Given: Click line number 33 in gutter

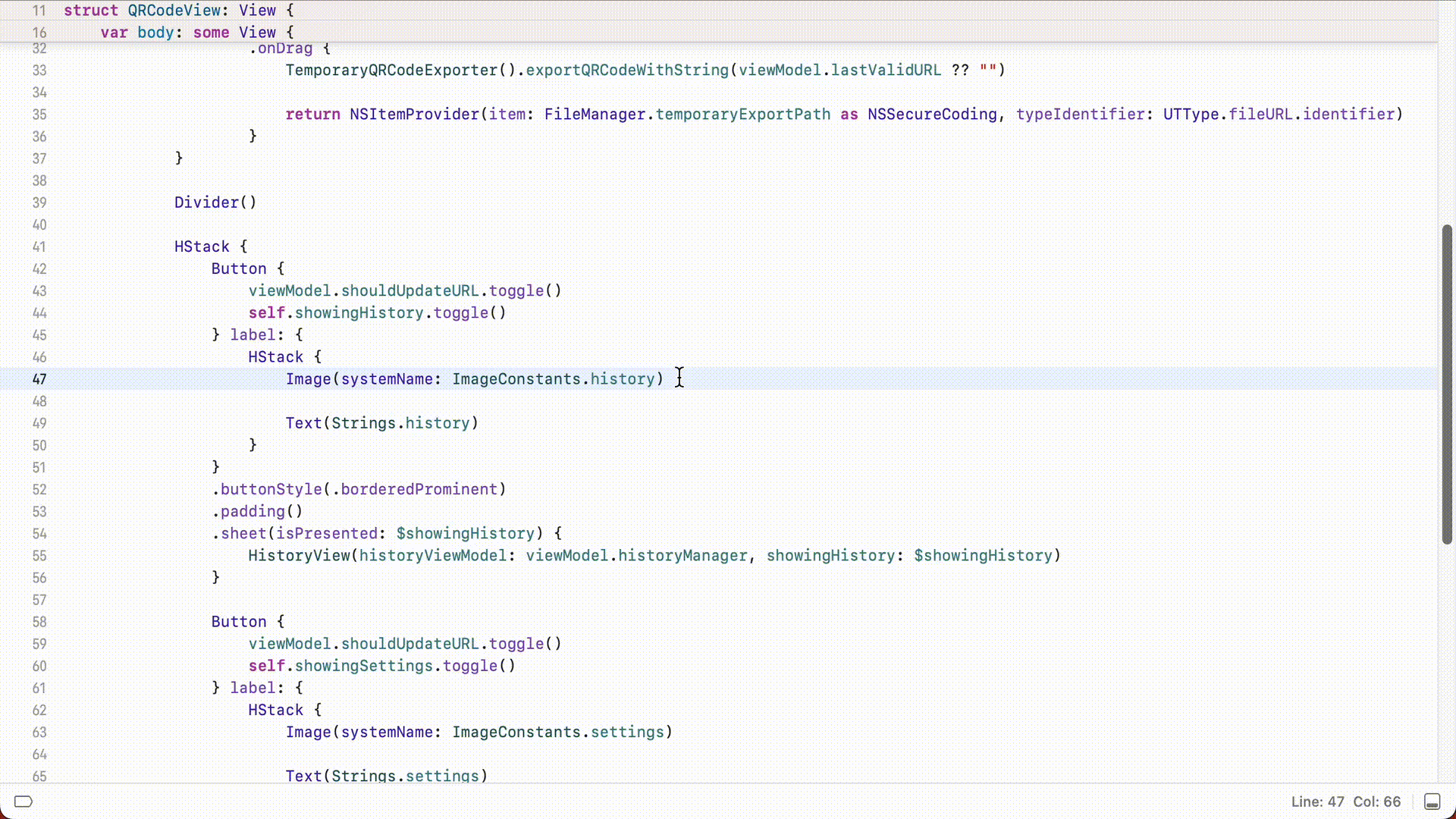Looking at the screenshot, I should coord(39,71).
